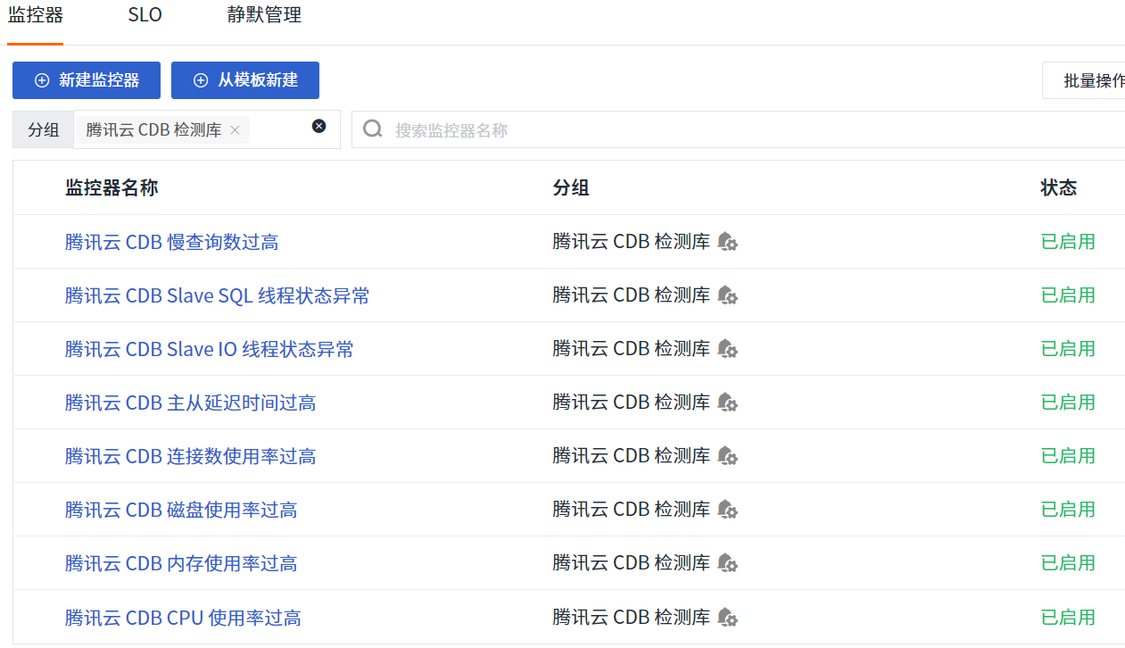Open monitor 腾讯云 CDB 连接数使用率过高
The width and height of the screenshot is (1125, 648).
(190, 456)
